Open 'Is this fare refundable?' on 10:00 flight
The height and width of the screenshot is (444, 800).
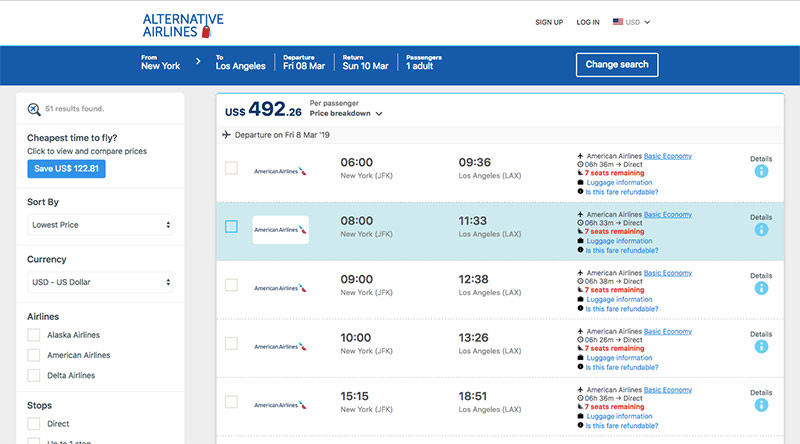(621, 367)
